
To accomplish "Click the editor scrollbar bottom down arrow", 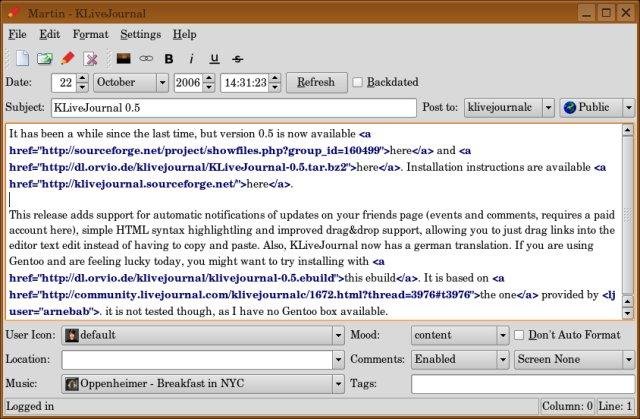I will click(627, 313).
